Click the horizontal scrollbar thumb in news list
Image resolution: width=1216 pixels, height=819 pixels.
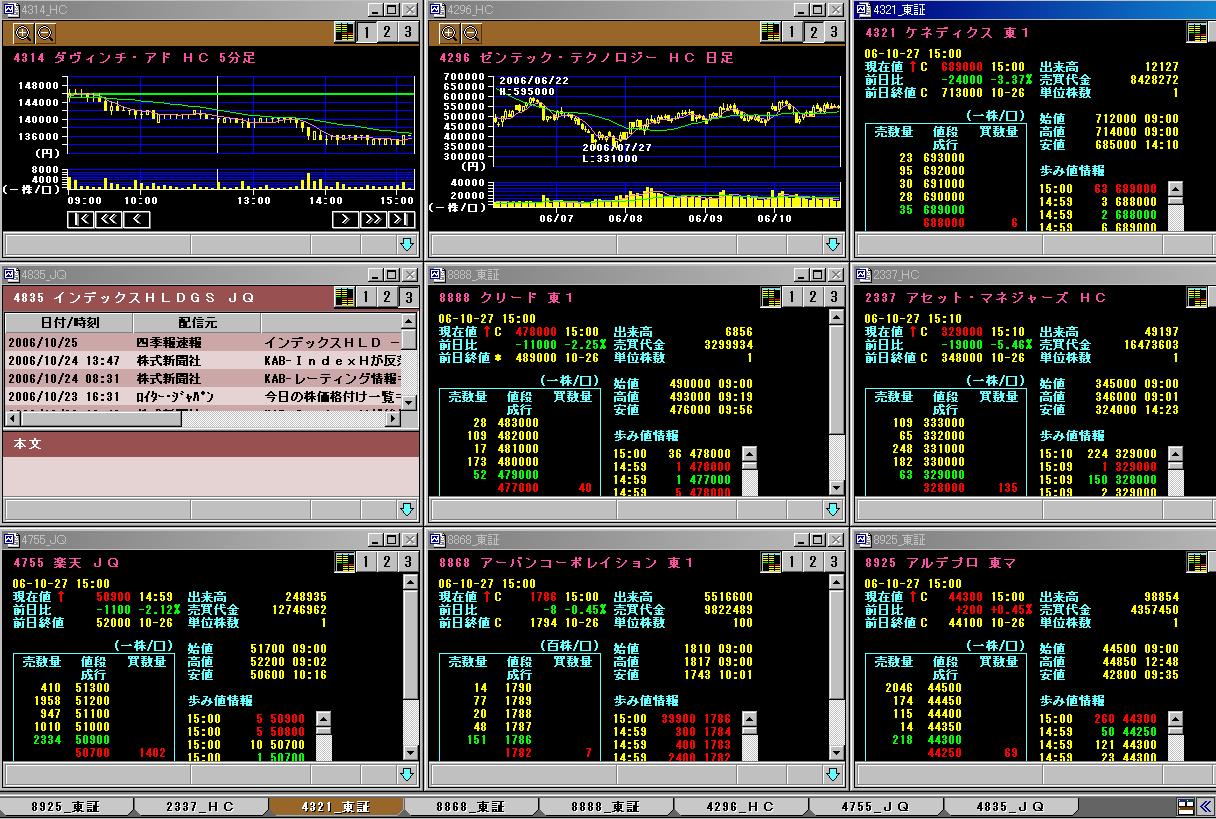101,420
